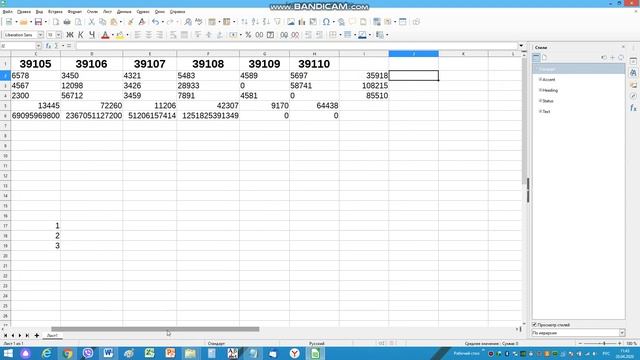Click the Copy icon

point(102,22)
